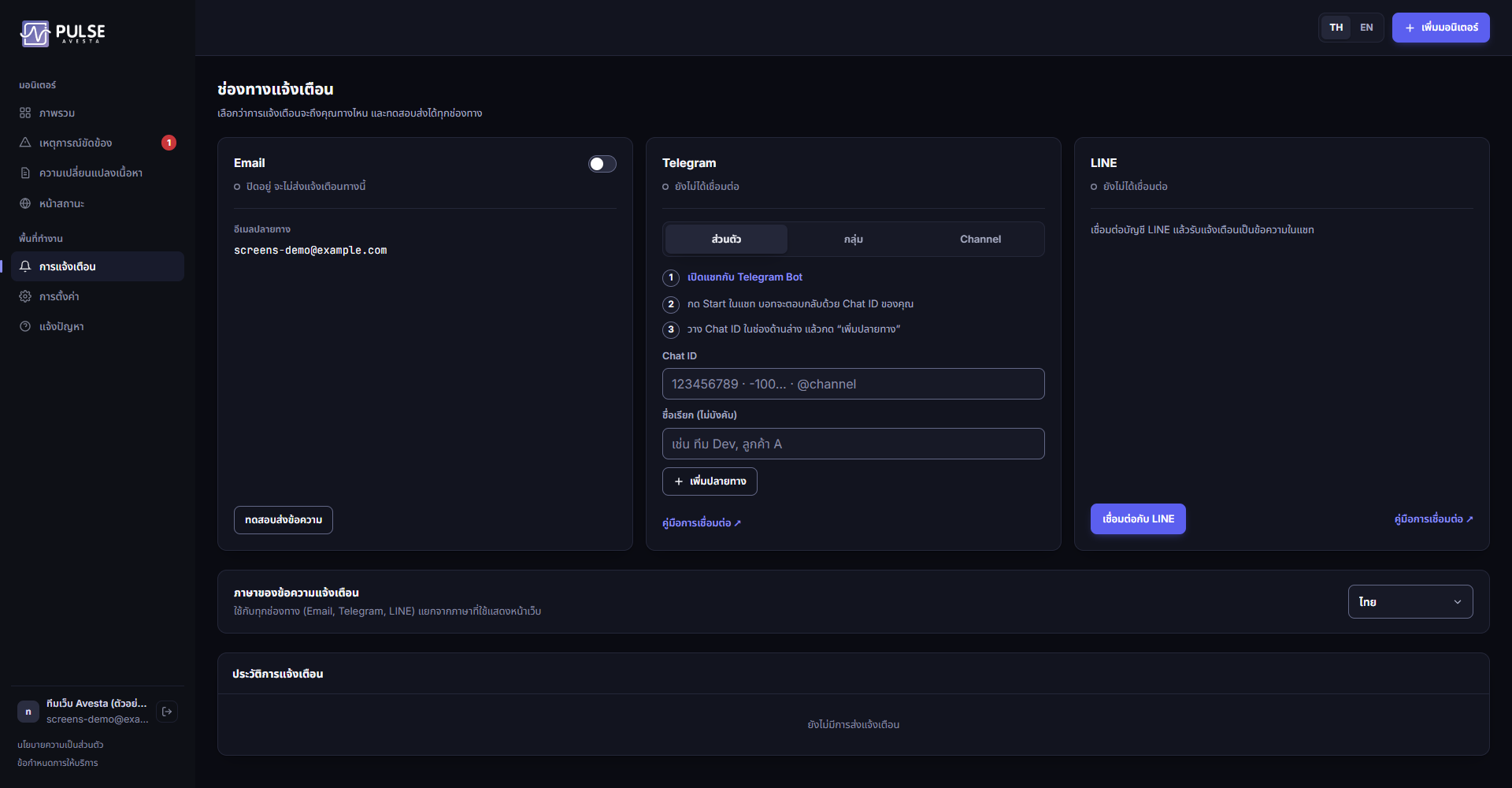Open the notification language dropdown showing ไทย

(1410, 602)
